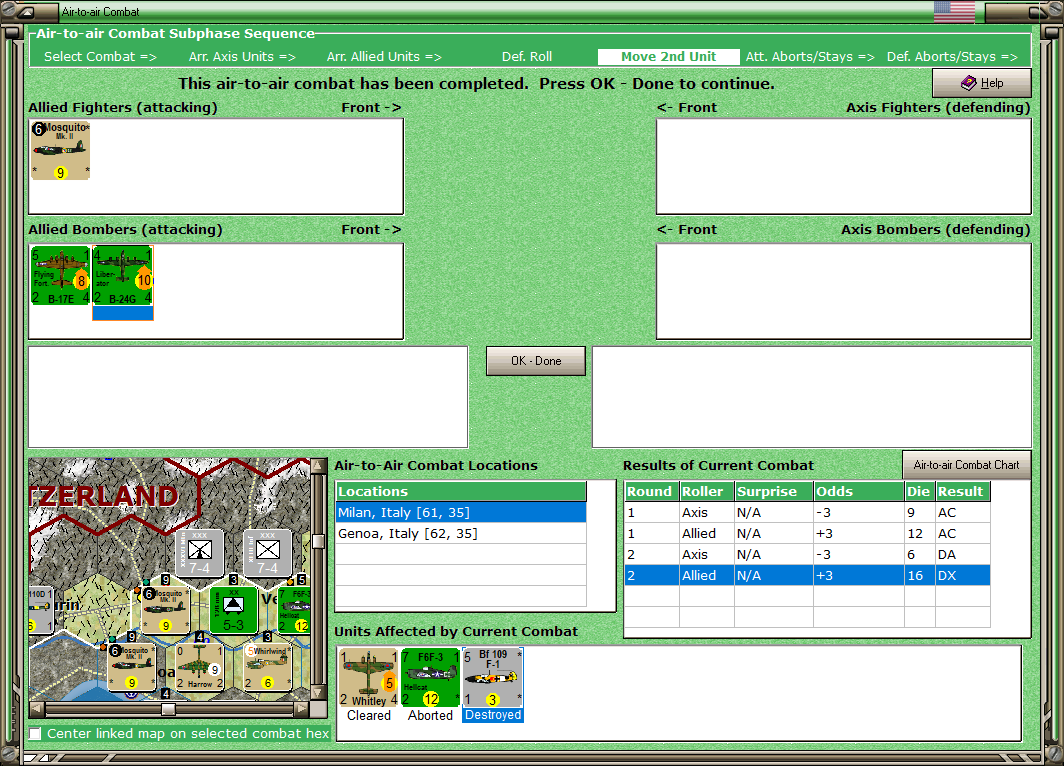Click the US flag icon in title bar
Viewport: 1064px width, 766px height.
(954, 12)
